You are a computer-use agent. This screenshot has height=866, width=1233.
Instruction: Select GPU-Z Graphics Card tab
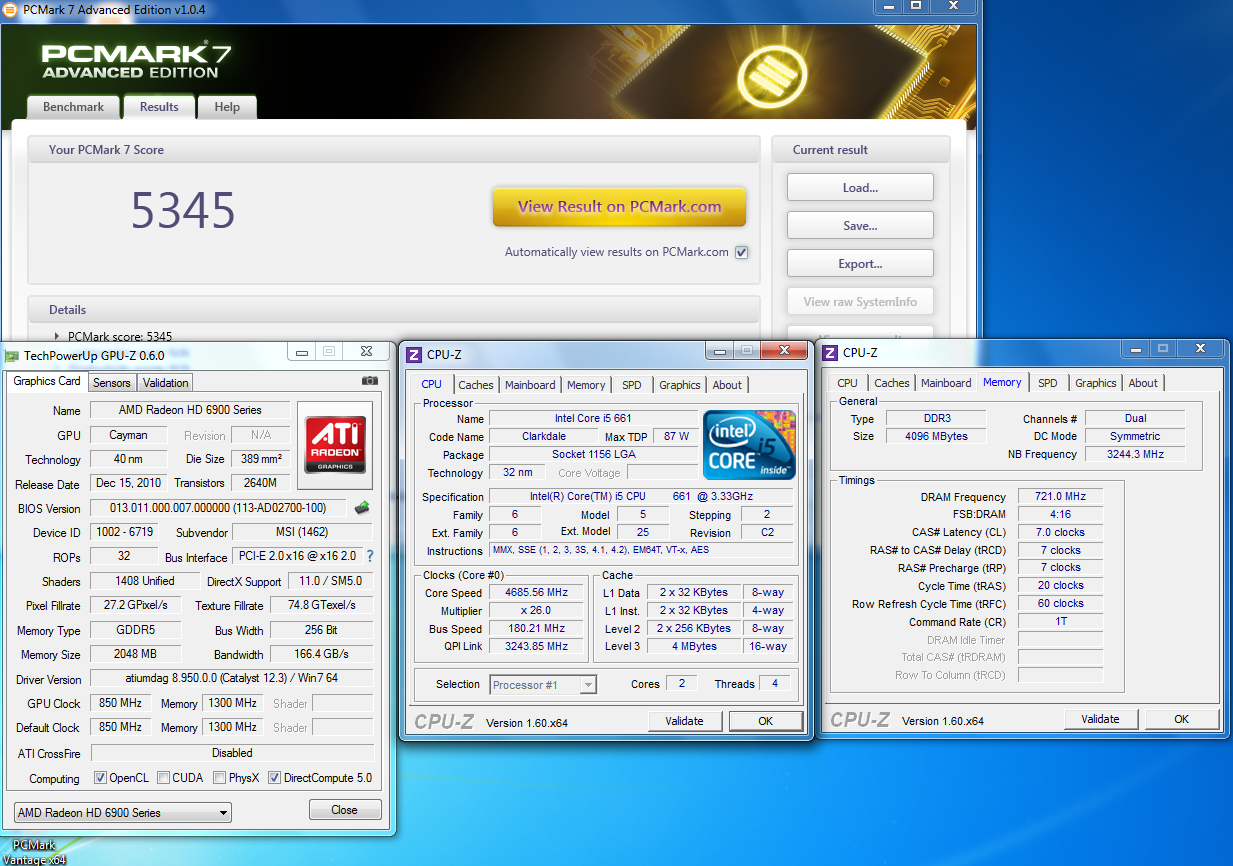(x=47, y=381)
